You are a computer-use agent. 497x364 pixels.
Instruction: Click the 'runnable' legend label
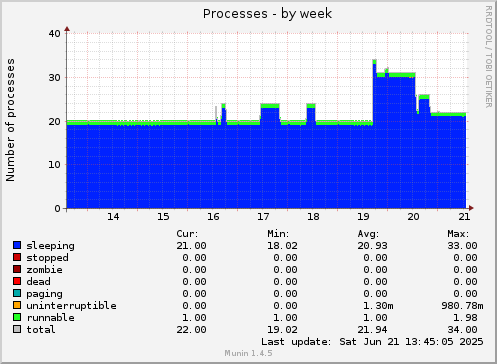(50, 318)
